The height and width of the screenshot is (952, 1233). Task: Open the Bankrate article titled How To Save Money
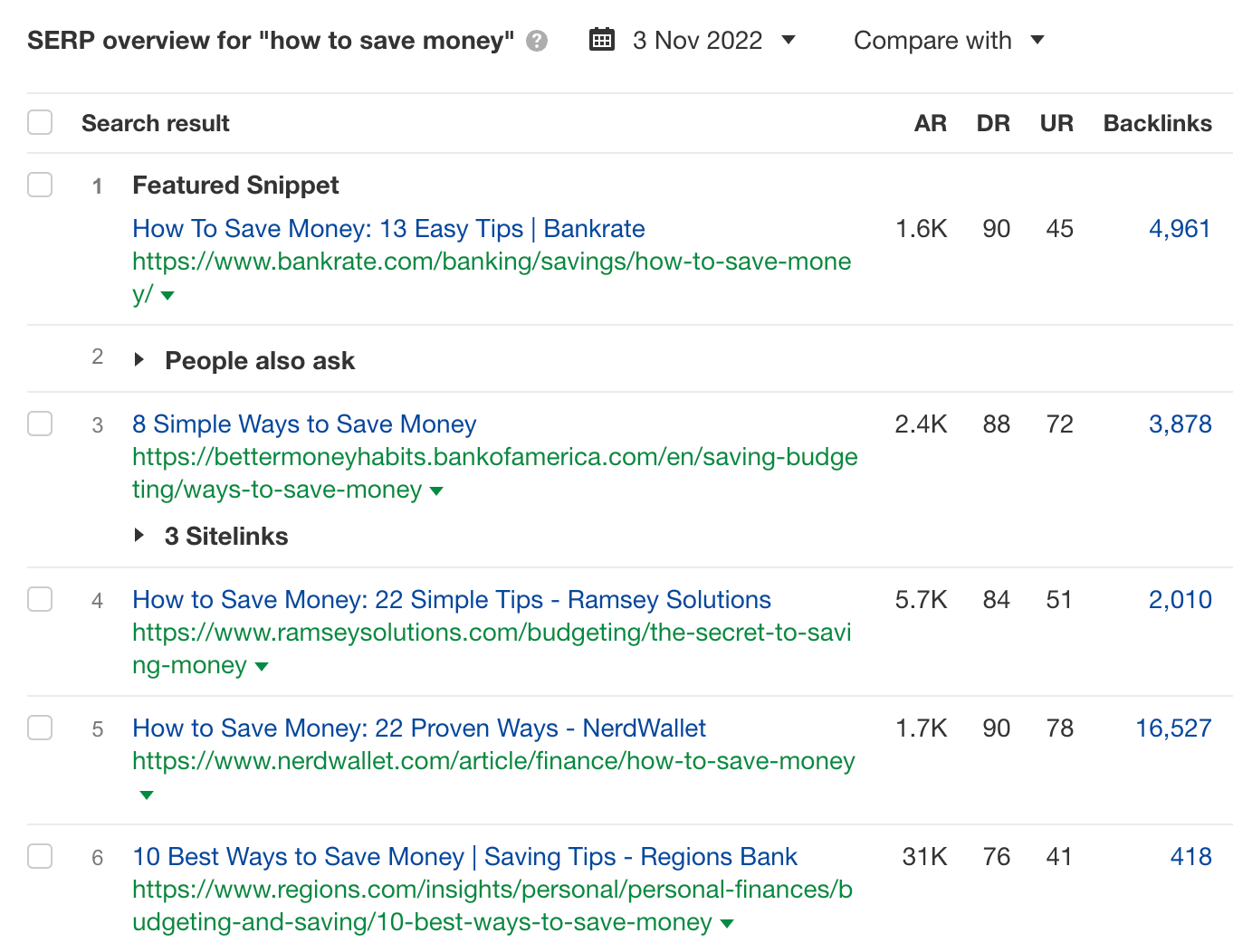pyautogui.click(x=388, y=228)
